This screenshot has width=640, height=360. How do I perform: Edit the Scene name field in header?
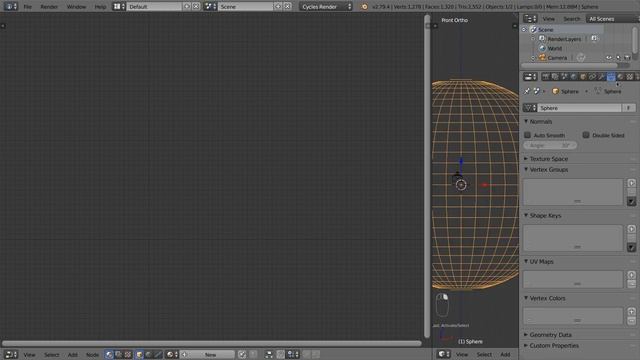(x=245, y=7)
